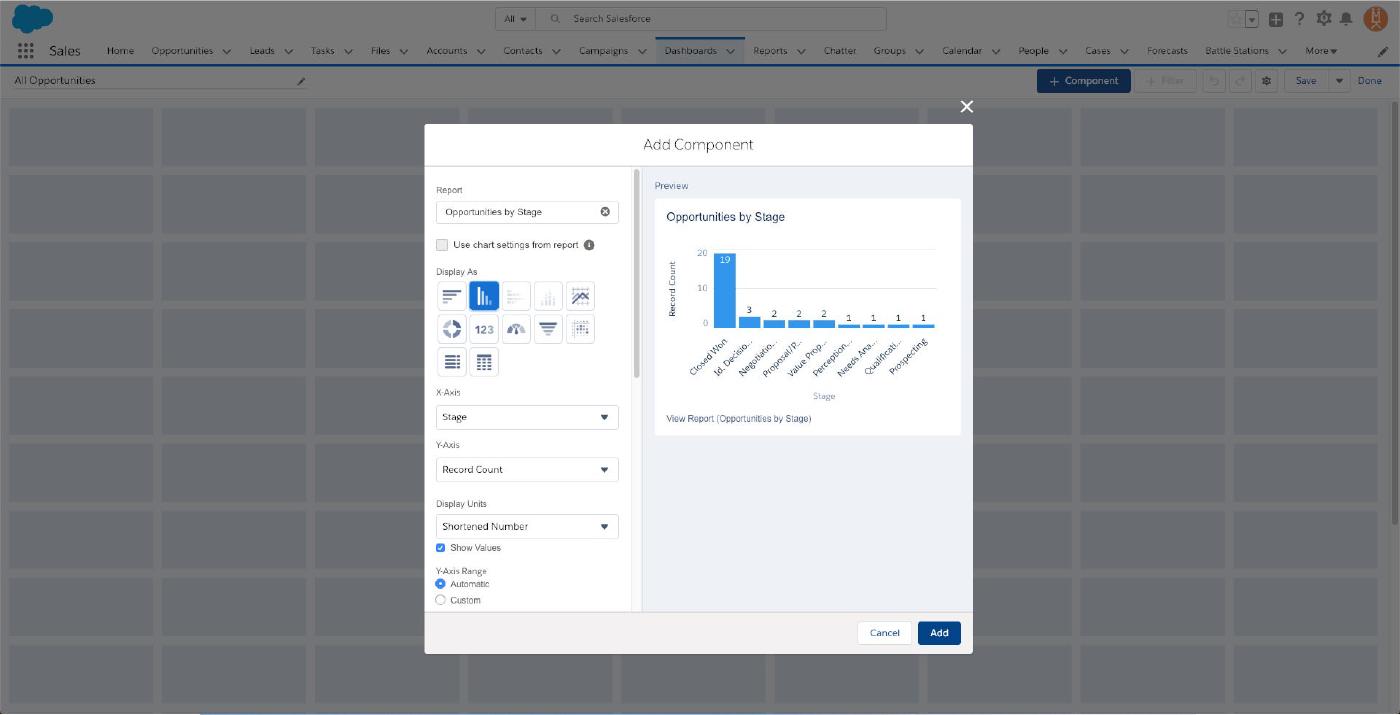Select the horizontal bar chart display type
The width and height of the screenshot is (1400, 715).
pos(452,296)
